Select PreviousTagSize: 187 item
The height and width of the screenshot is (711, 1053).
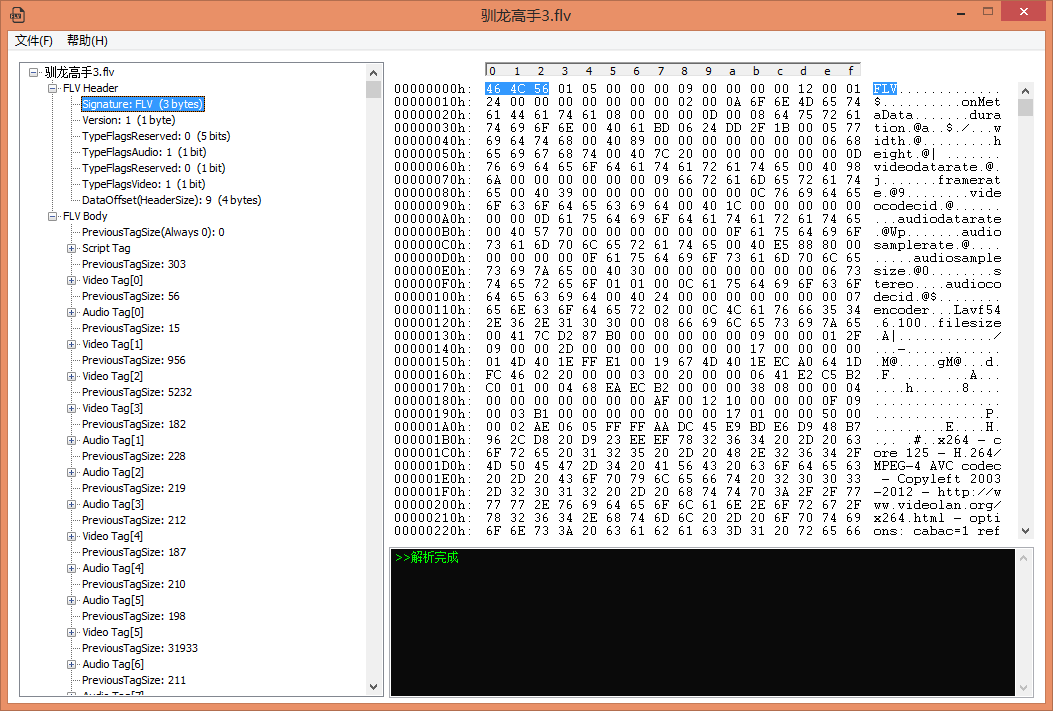134,553
